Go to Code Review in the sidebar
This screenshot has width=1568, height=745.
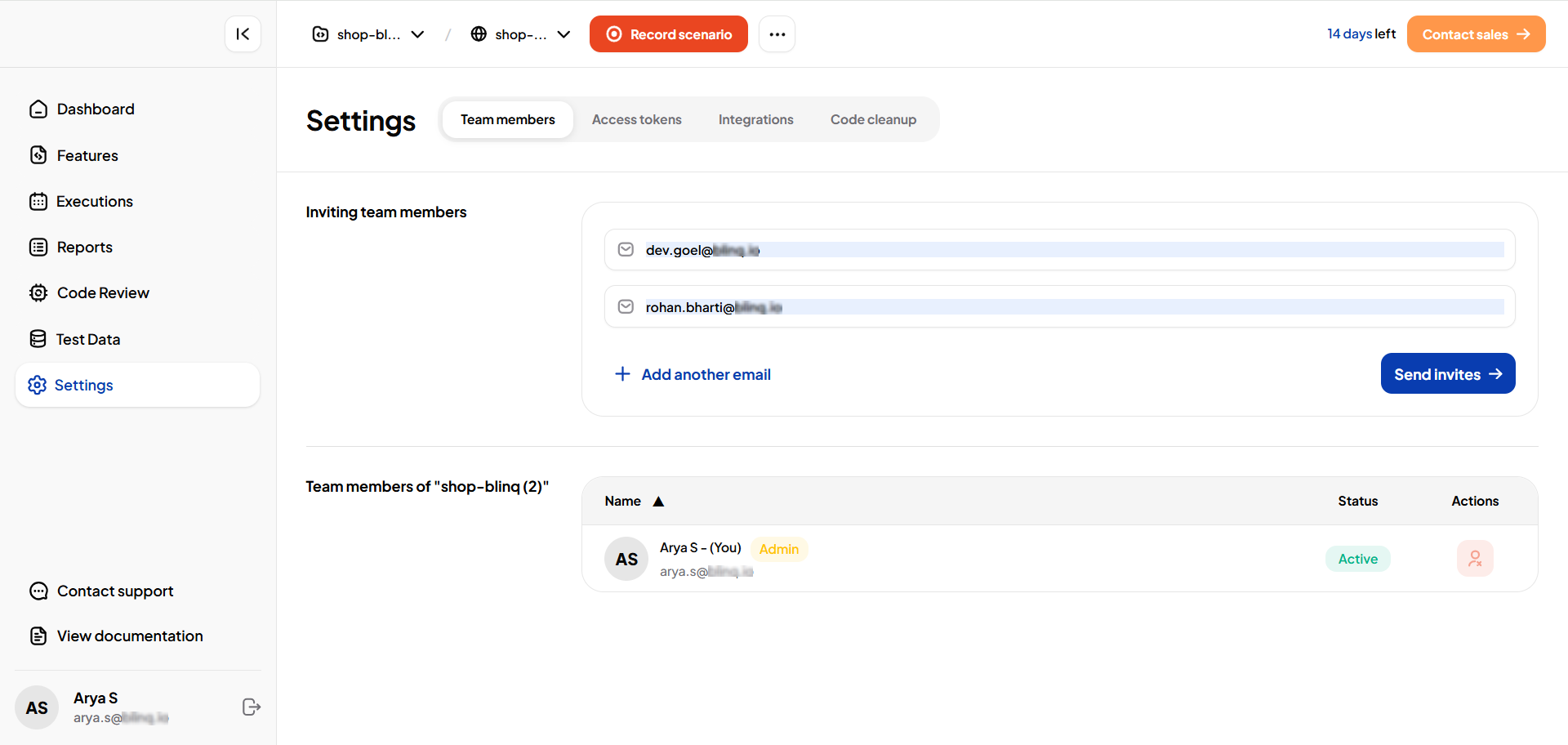(102, 293)
